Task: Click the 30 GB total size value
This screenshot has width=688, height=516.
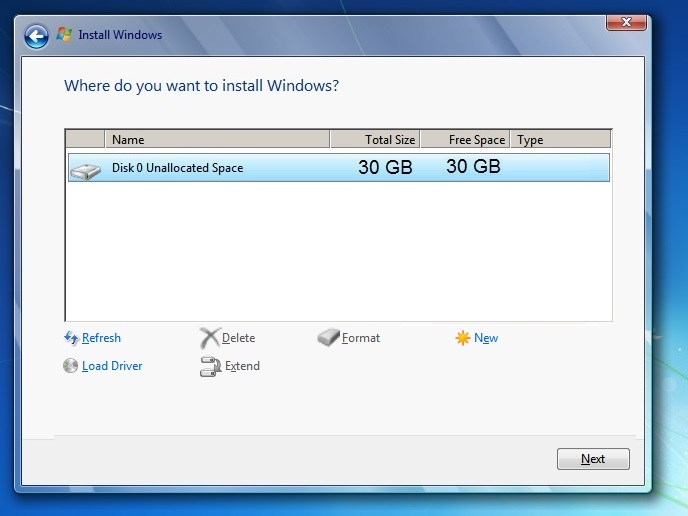Action: click(x=385, y=167)
